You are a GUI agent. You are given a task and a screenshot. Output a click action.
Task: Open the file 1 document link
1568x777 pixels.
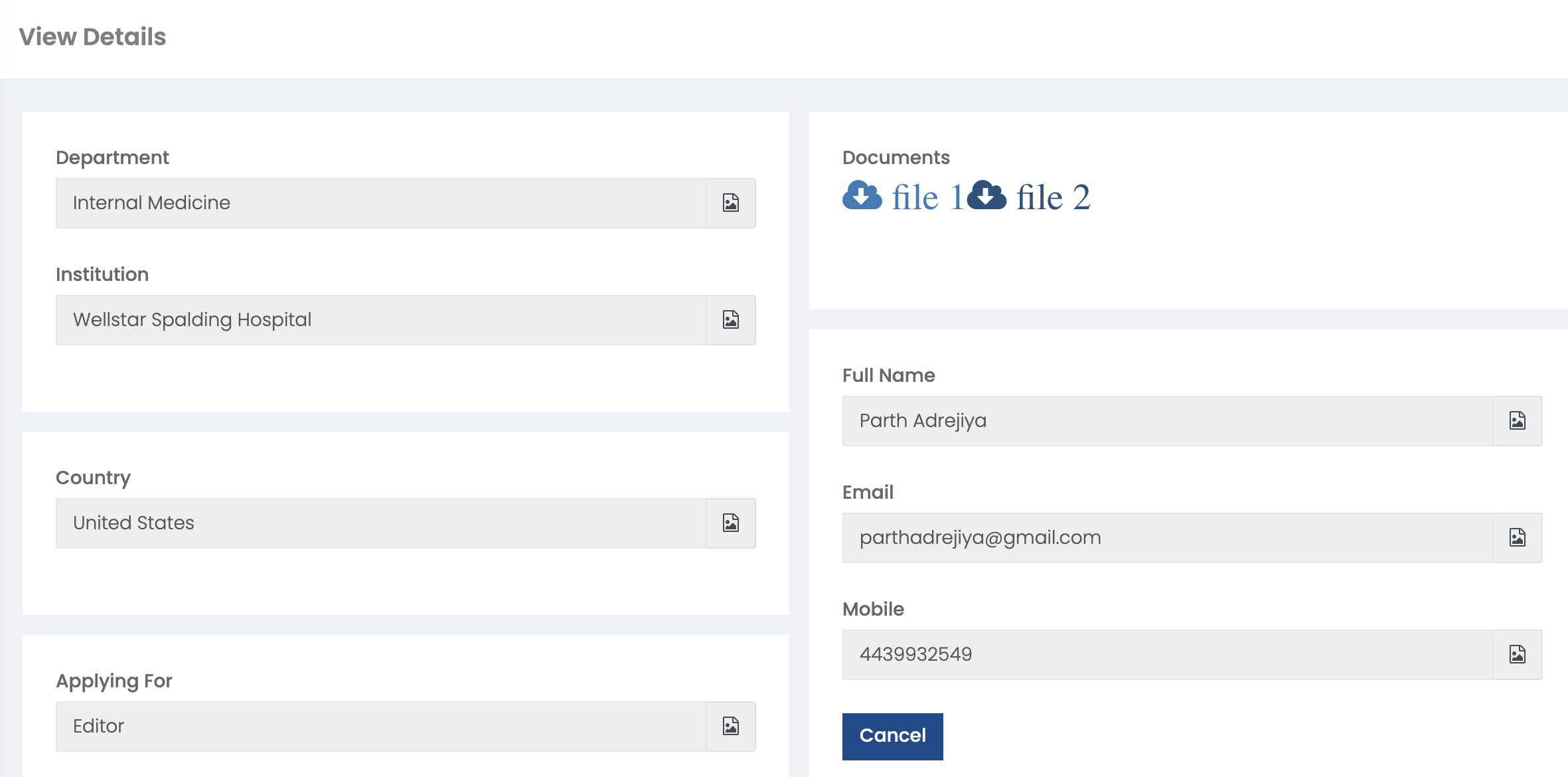927,198
